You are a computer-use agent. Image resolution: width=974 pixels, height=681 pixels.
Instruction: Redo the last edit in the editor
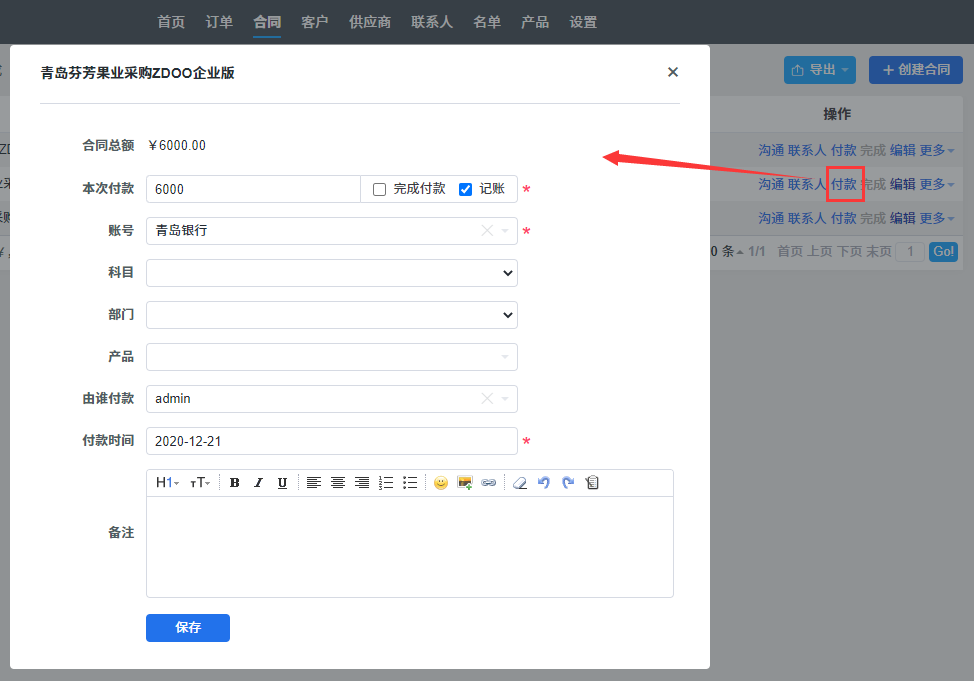(x=568, y=483)
